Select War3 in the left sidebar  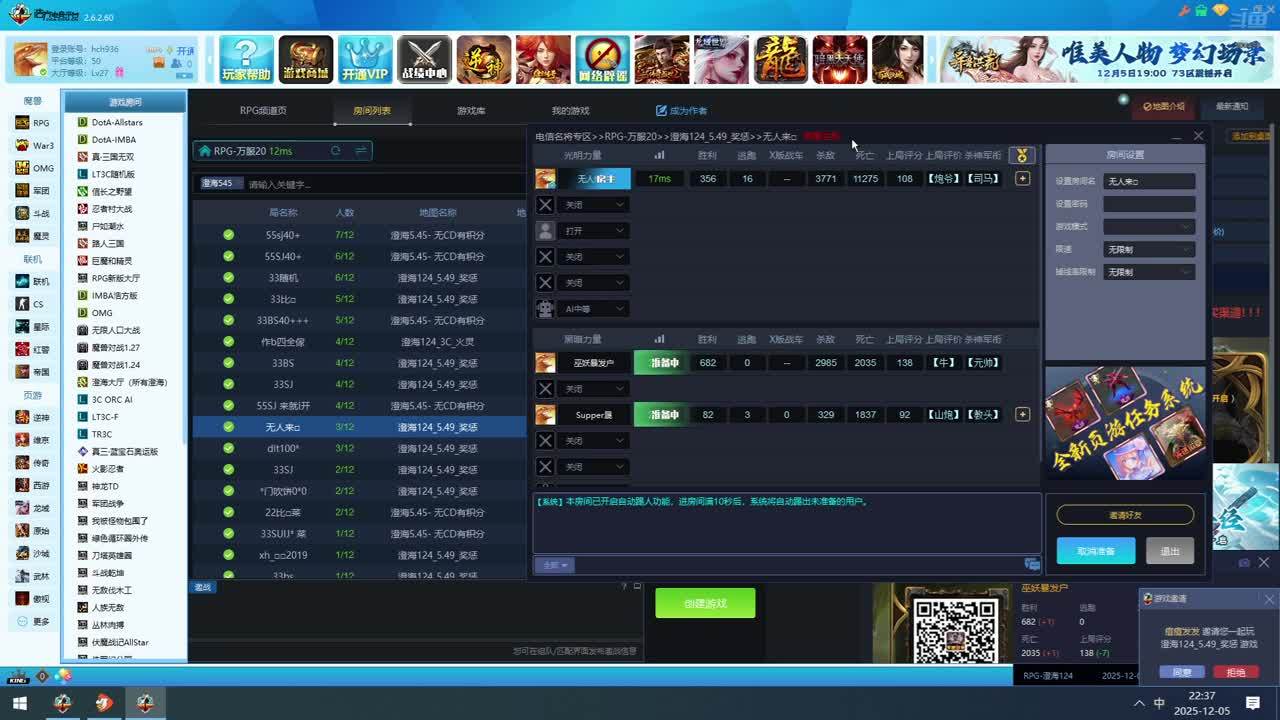point(34,145)
